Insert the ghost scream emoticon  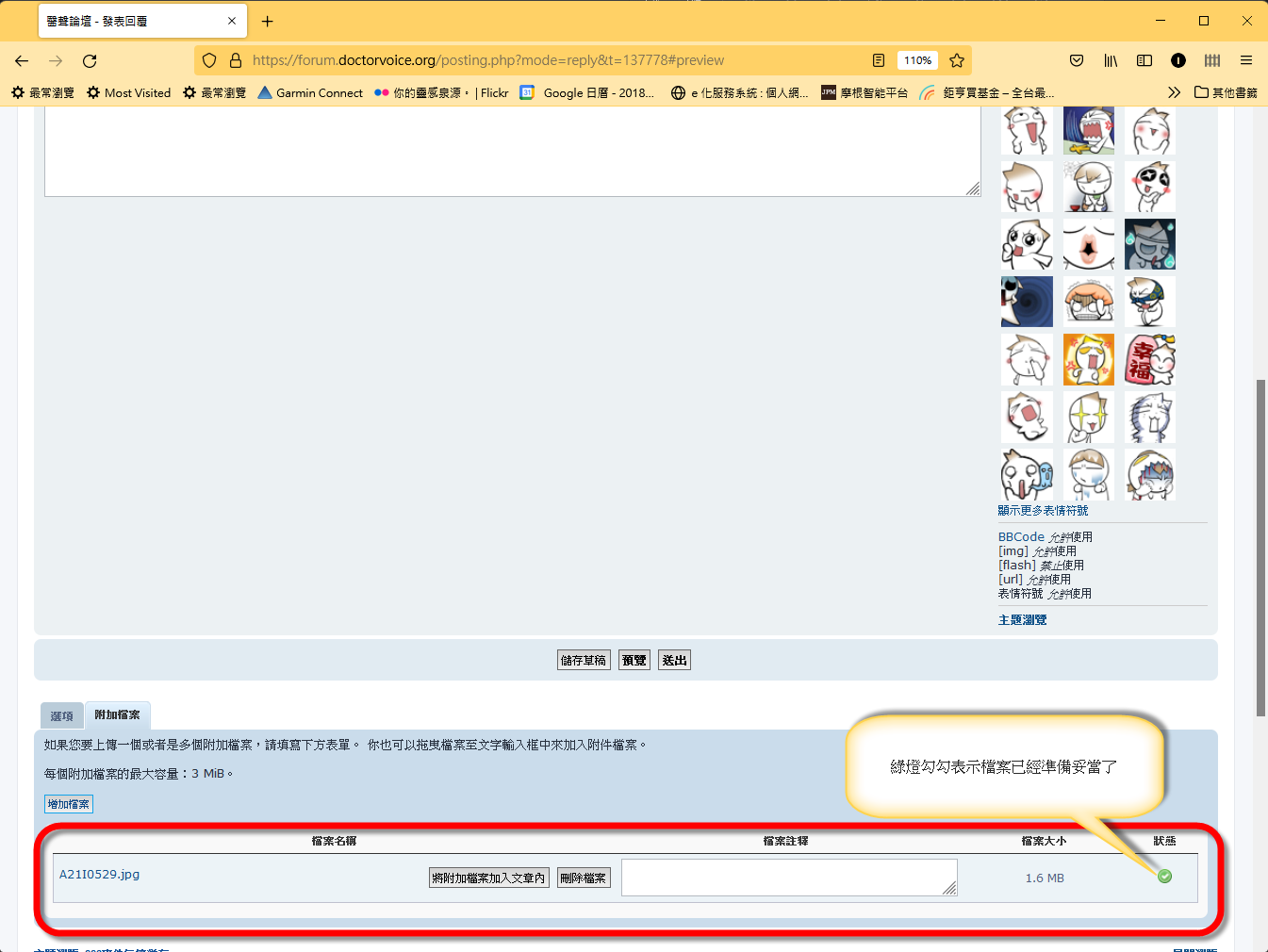pos(1027,474)
